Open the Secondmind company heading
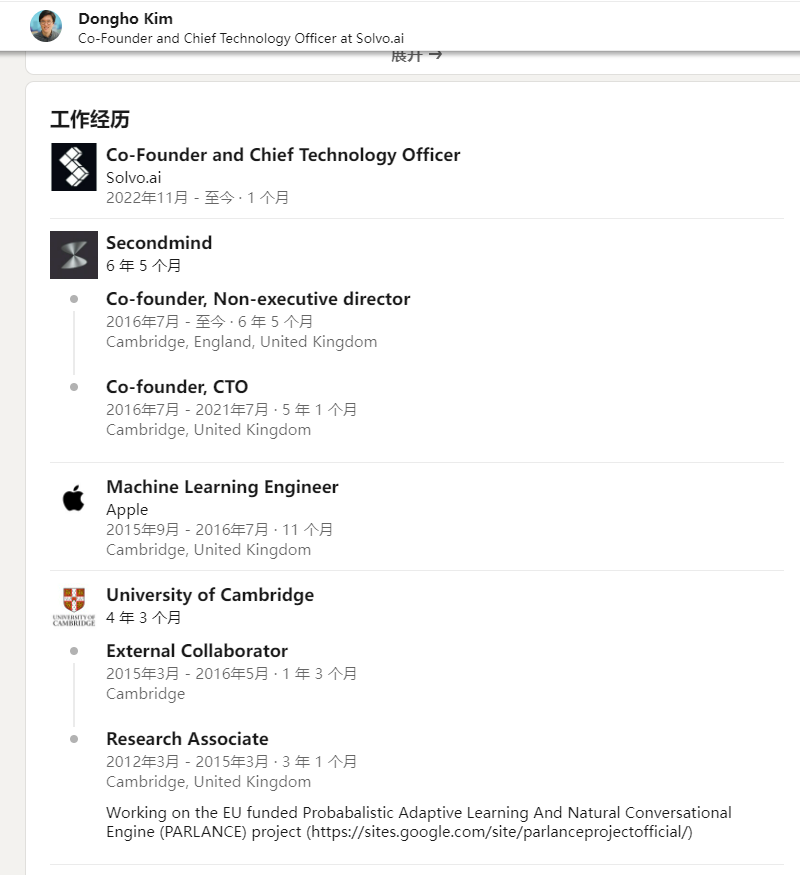 click(159, 243)
